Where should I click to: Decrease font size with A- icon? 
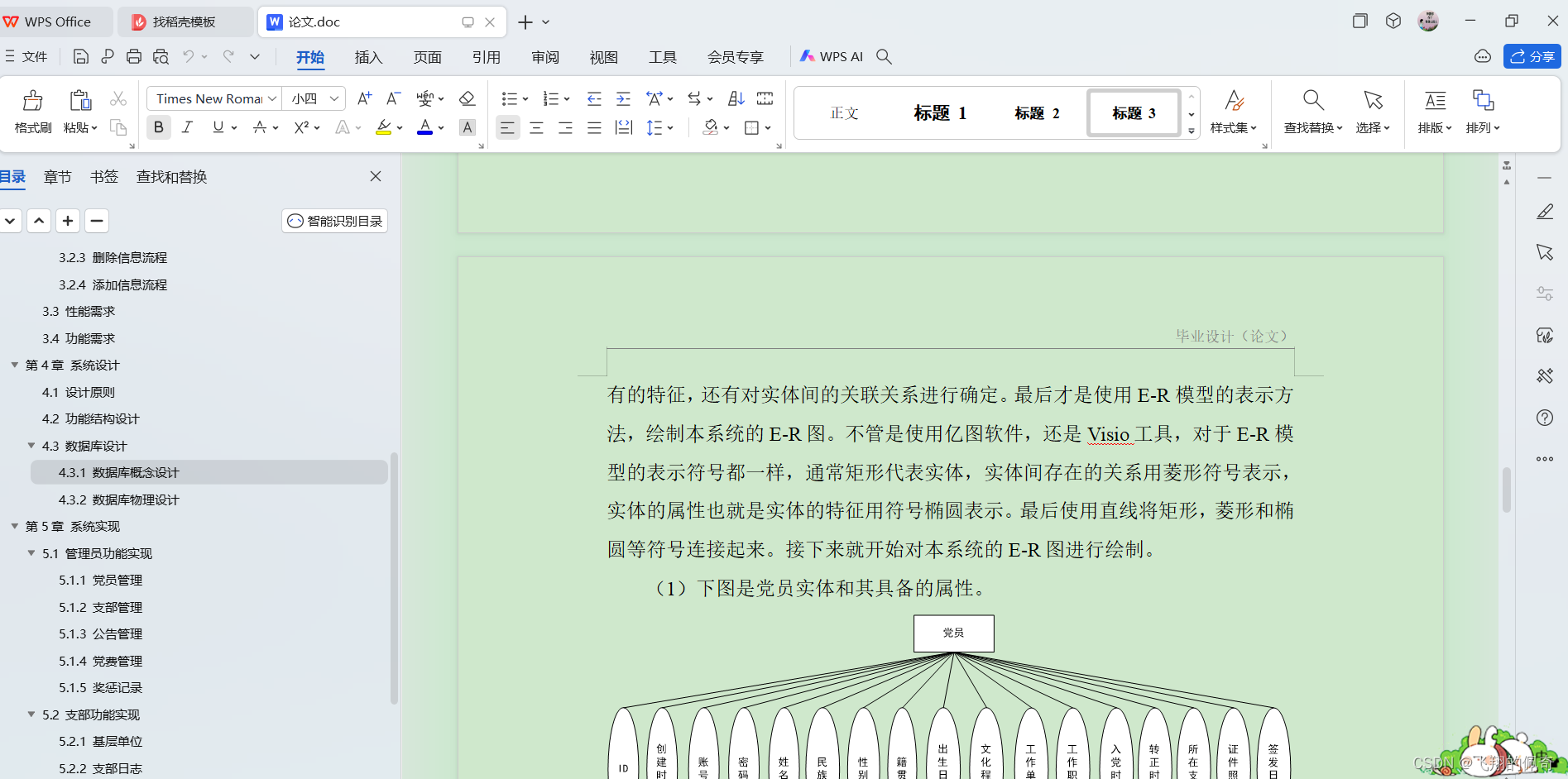pos(394,98)
